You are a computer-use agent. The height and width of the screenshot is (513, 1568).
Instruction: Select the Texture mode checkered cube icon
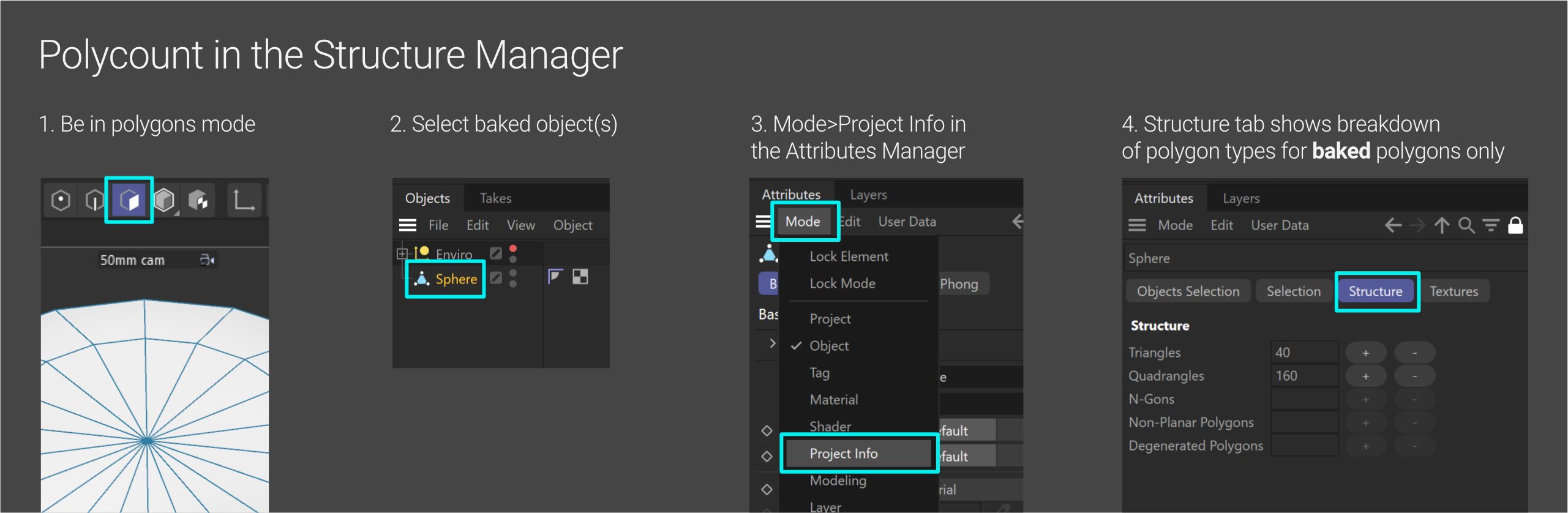click(x=198, y=200)
